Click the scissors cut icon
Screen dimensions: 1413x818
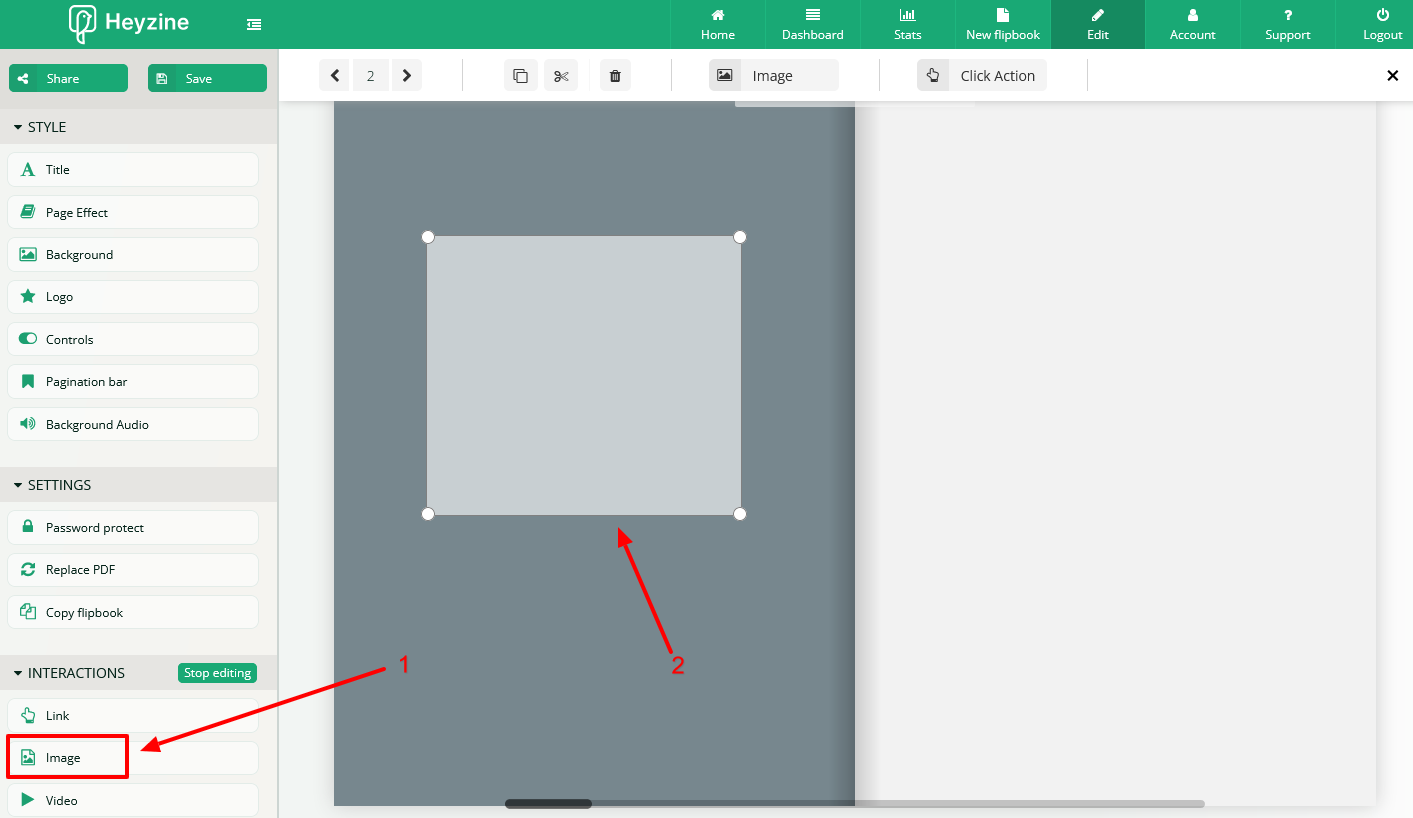(561, 76)
